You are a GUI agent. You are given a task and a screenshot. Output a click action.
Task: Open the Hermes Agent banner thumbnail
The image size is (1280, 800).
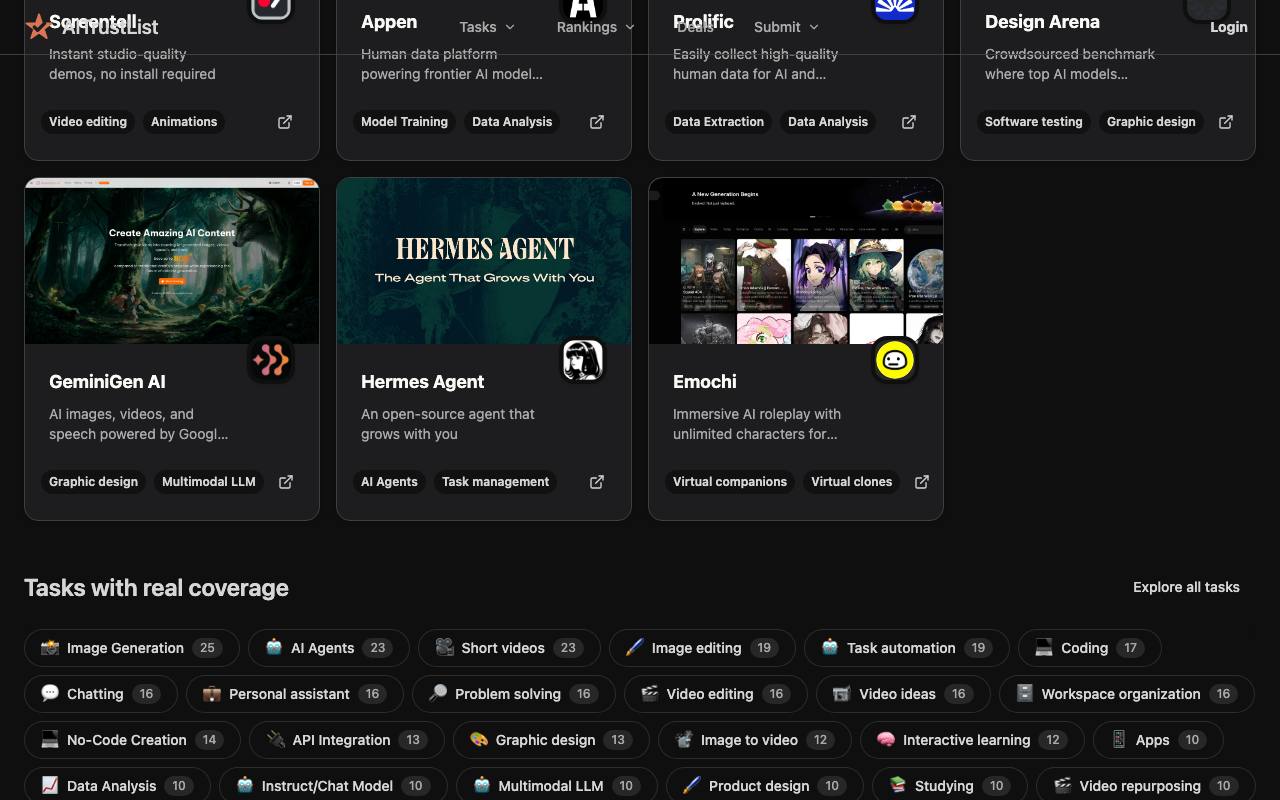(484, 261)
